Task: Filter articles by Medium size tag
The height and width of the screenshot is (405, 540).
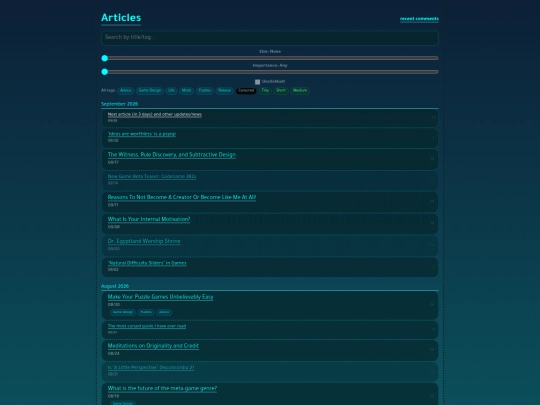Action: (300, 91)
